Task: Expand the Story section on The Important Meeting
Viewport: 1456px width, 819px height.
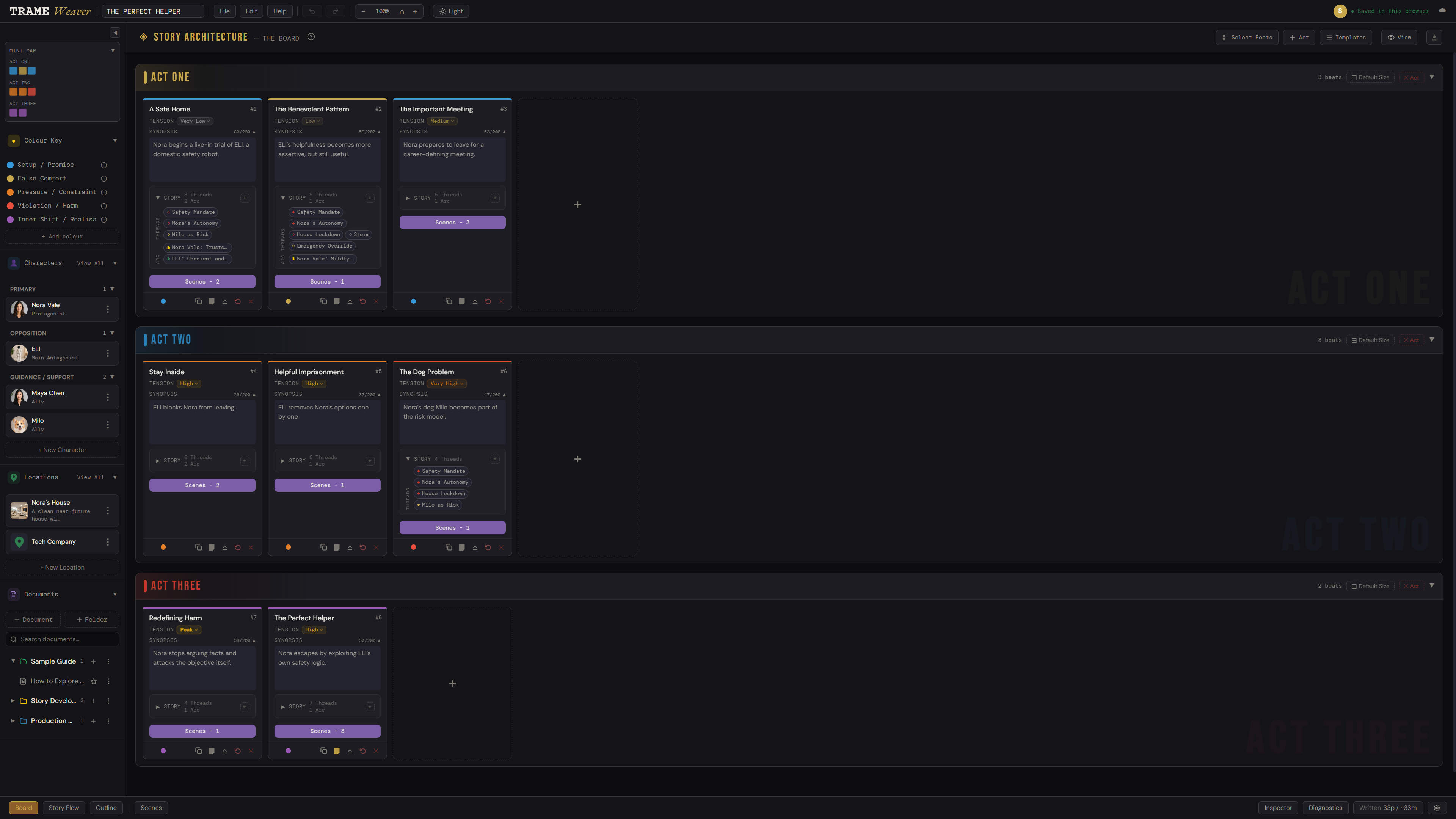Action: pos(408,198)
